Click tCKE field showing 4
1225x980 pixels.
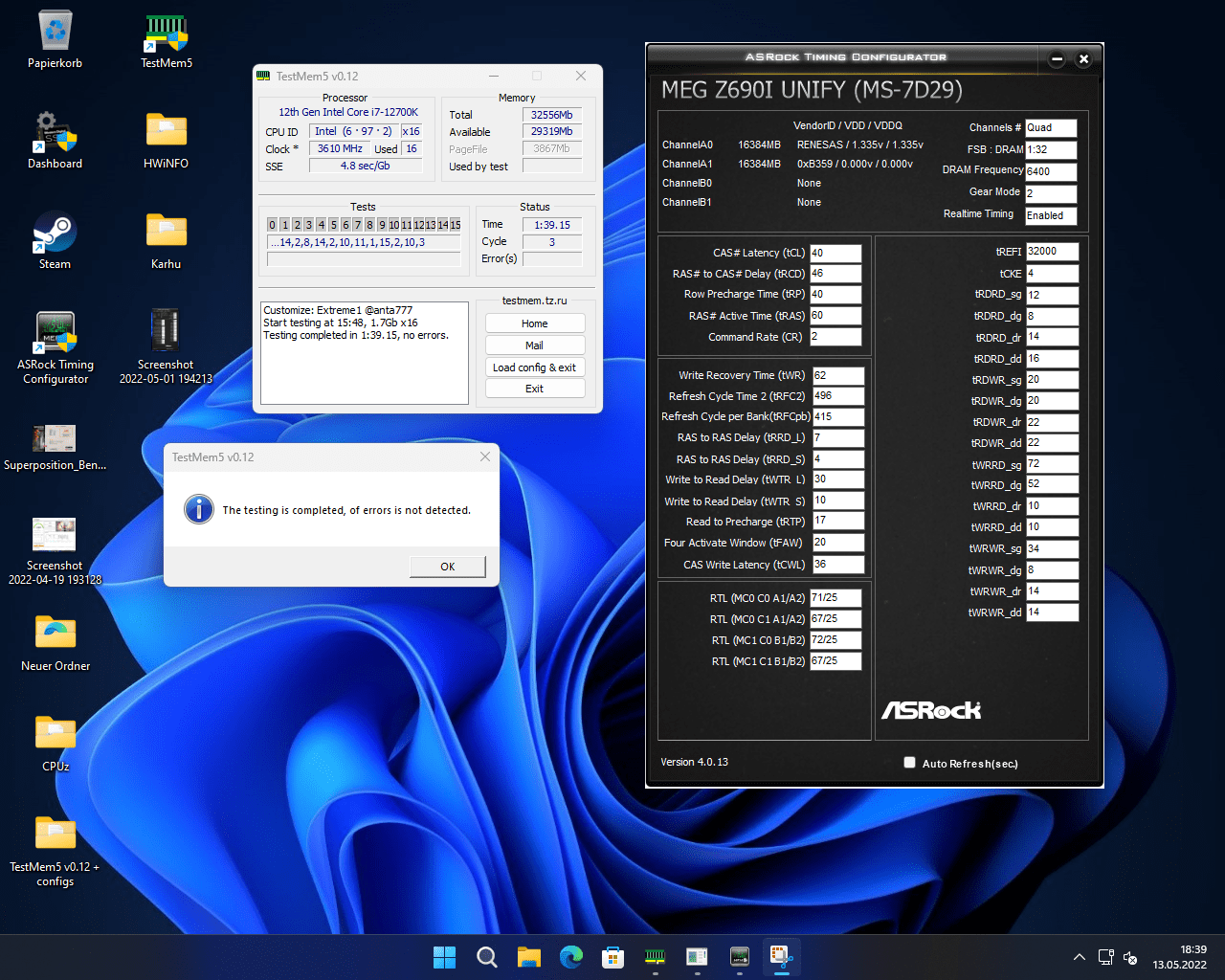point(1053,273)
